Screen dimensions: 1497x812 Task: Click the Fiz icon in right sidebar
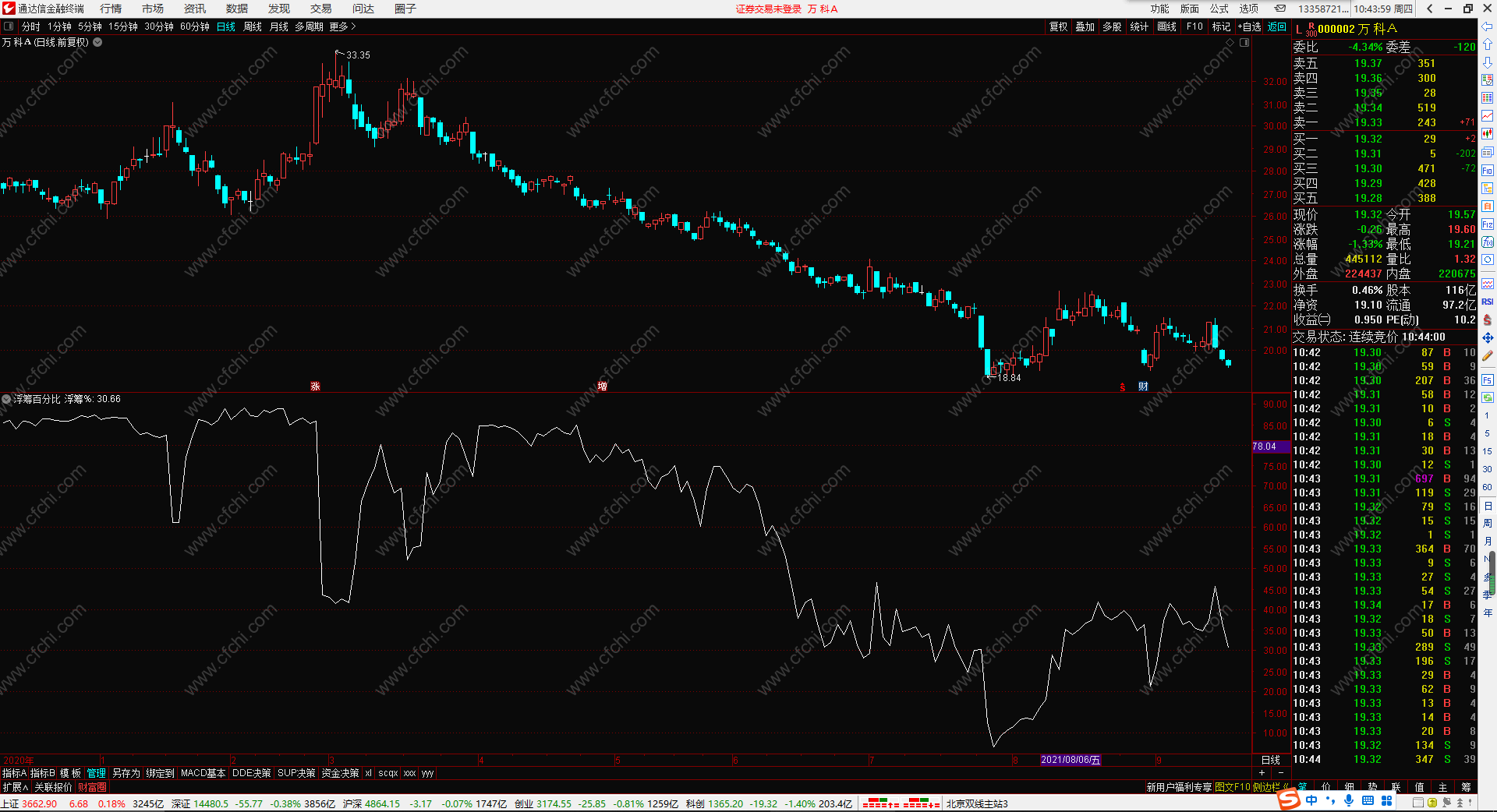coord(1487,224)
